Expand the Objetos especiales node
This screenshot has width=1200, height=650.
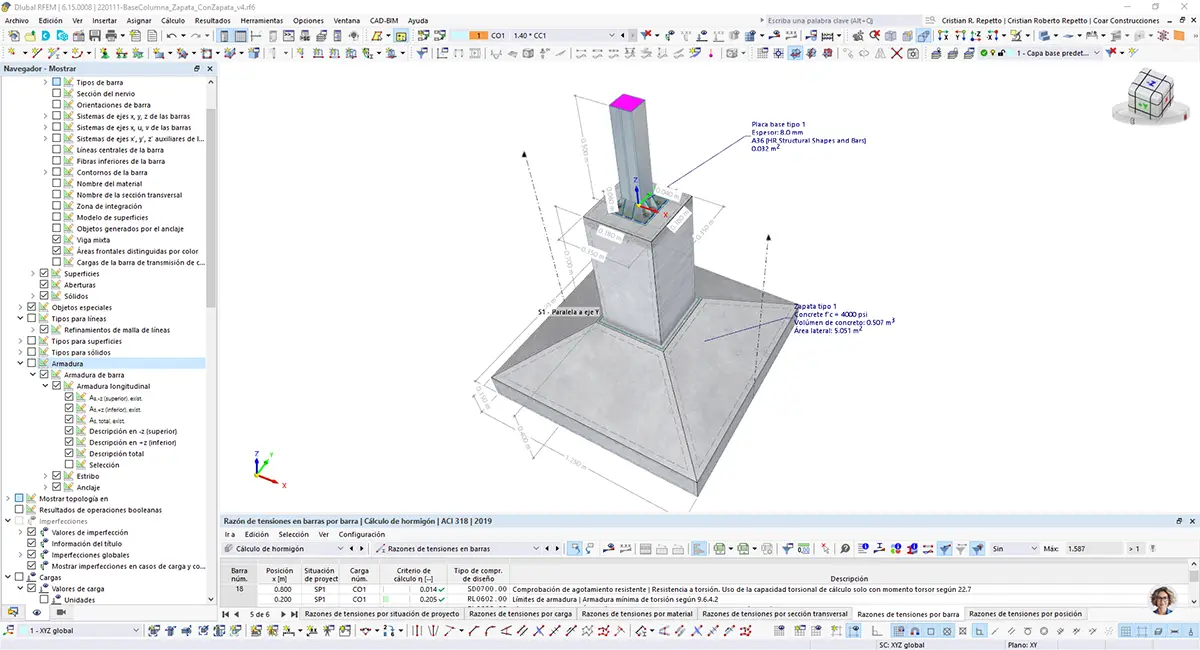(x=20, y=307)
